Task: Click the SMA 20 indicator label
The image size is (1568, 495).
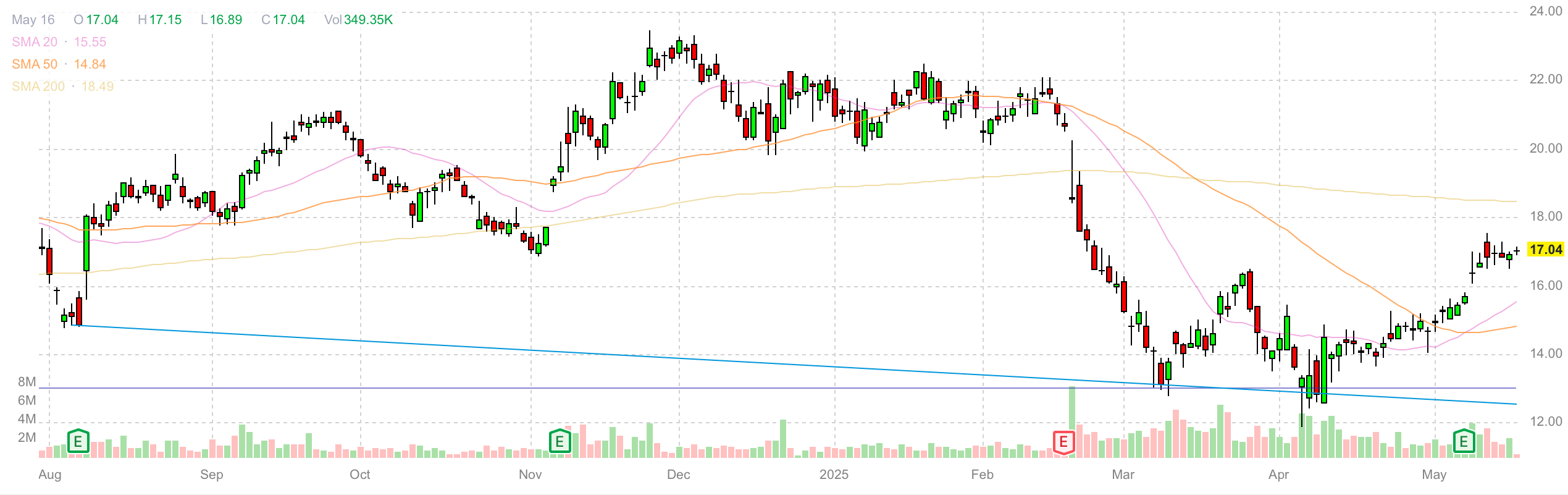Action: pos(35,42)
